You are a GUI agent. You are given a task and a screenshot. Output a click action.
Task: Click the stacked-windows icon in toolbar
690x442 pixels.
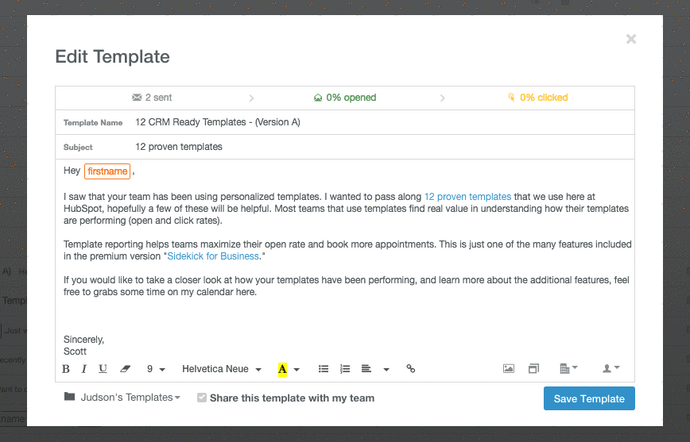(x=534, y=369)
